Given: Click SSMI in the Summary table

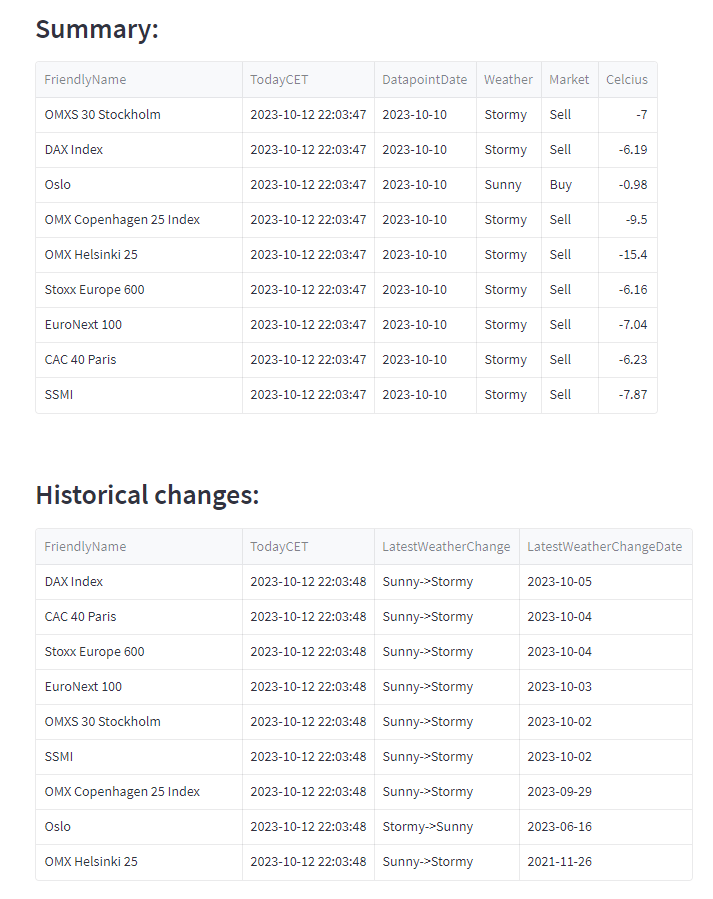Looking at the screenshot, I should pyautogui.click(x=59, y=395).
